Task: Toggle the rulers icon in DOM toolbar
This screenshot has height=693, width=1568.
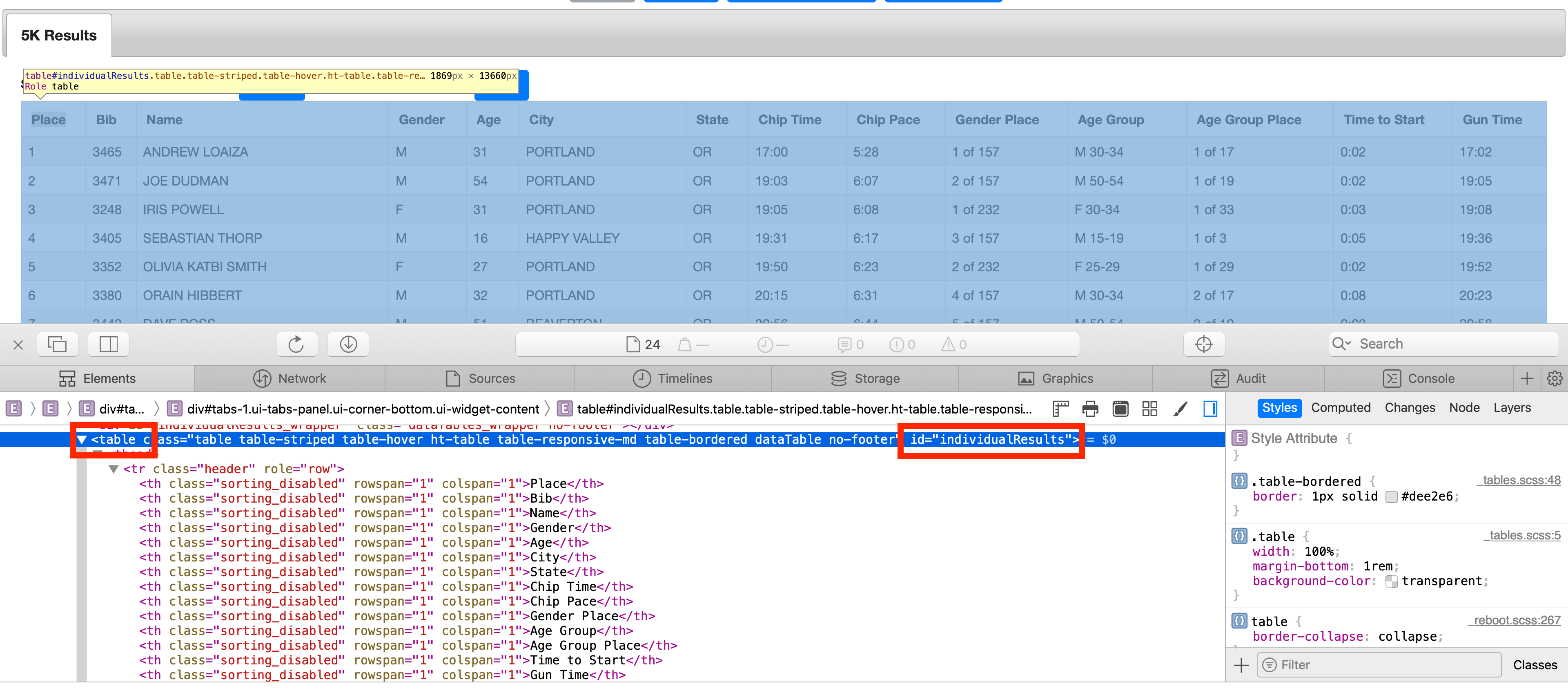Action: pos(1061,409)
